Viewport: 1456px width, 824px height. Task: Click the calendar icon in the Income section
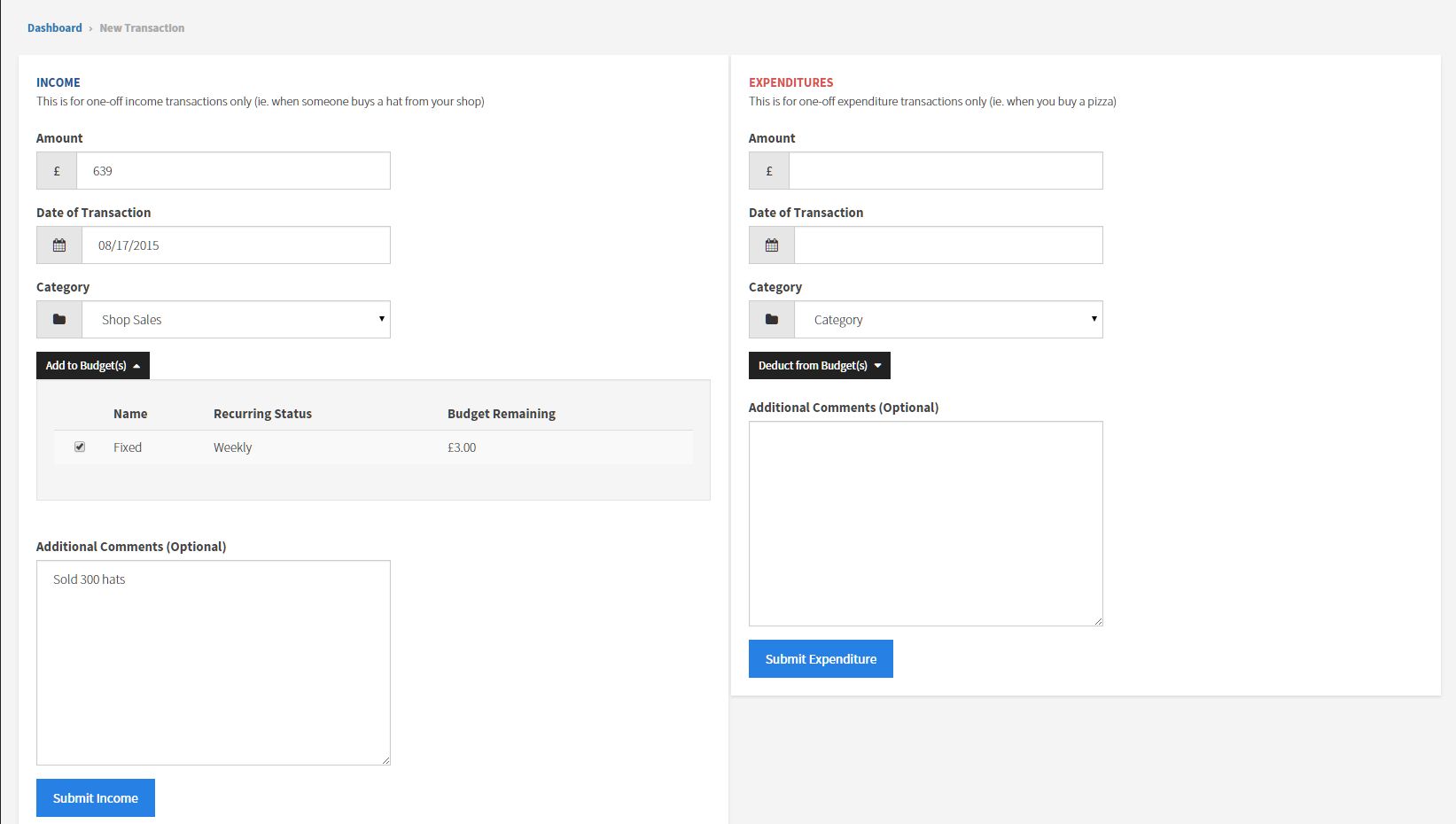click(x=59, y=245)
